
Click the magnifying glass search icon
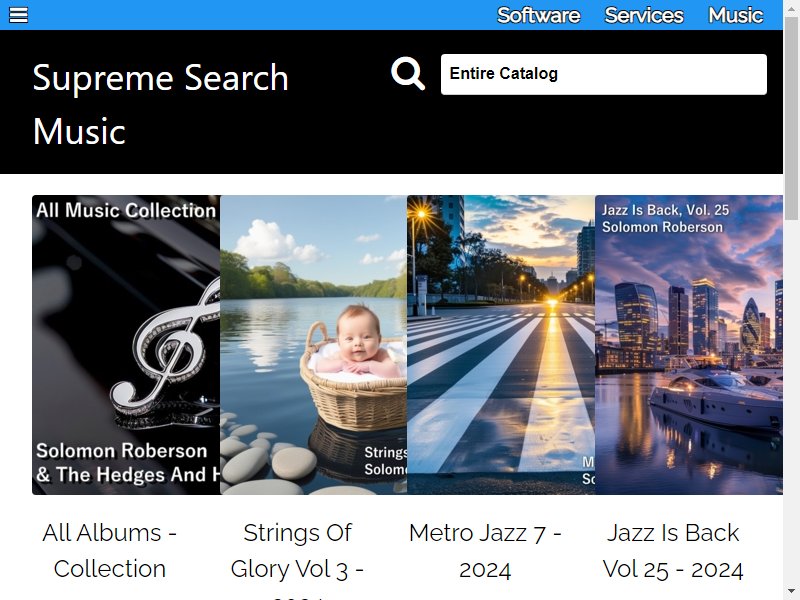pos(408,74)
